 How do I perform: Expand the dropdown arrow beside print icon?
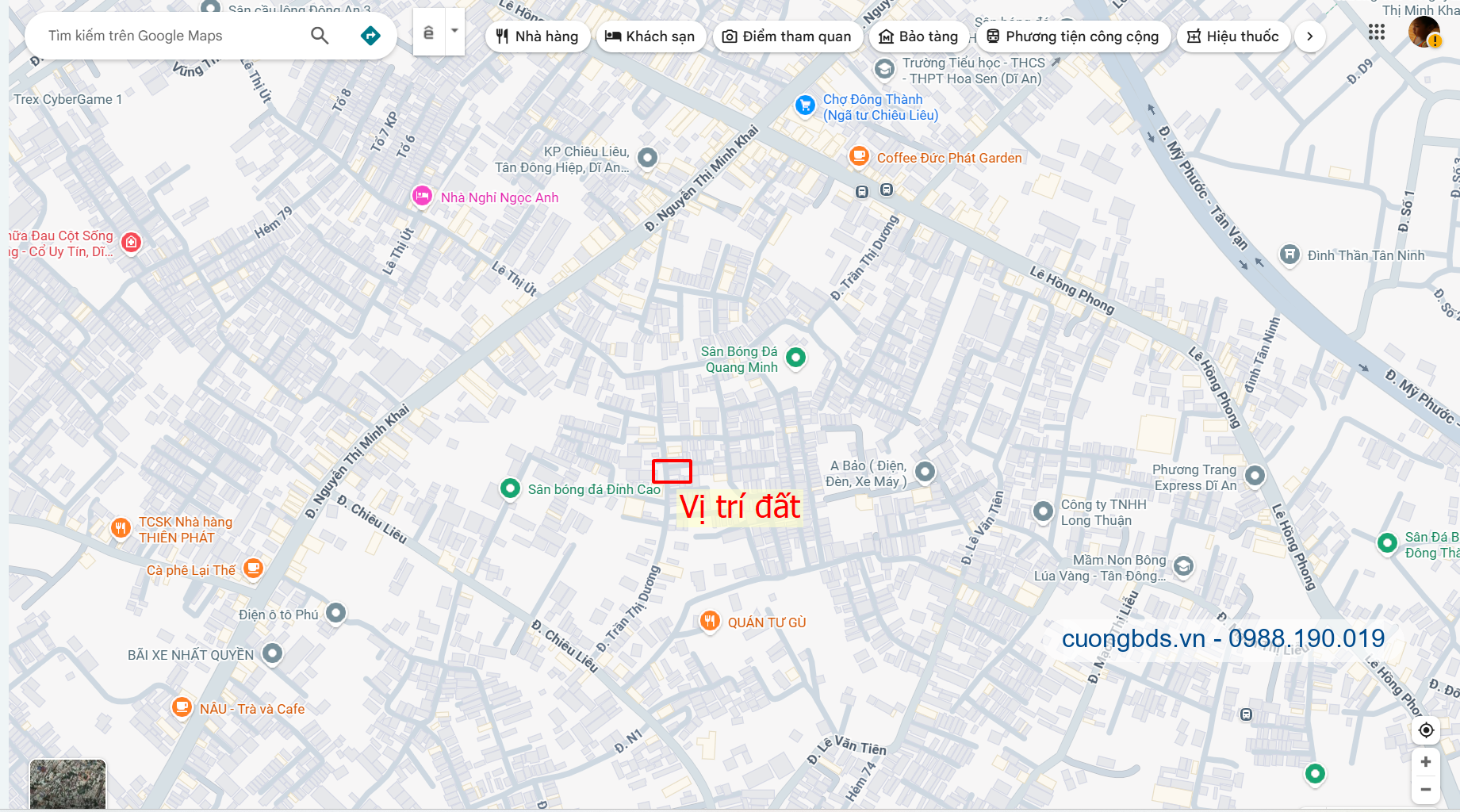(x=454, y=31)
